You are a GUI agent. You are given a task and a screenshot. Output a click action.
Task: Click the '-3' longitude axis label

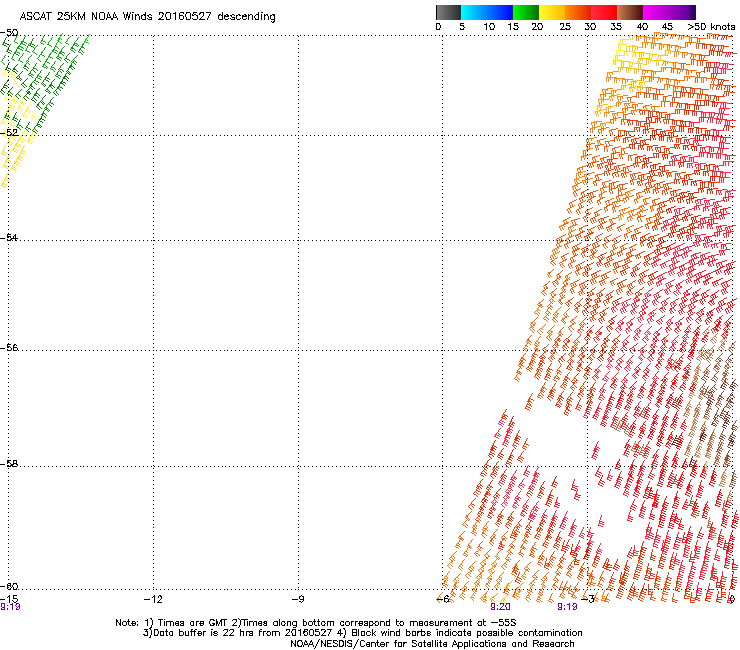(588, 599)
